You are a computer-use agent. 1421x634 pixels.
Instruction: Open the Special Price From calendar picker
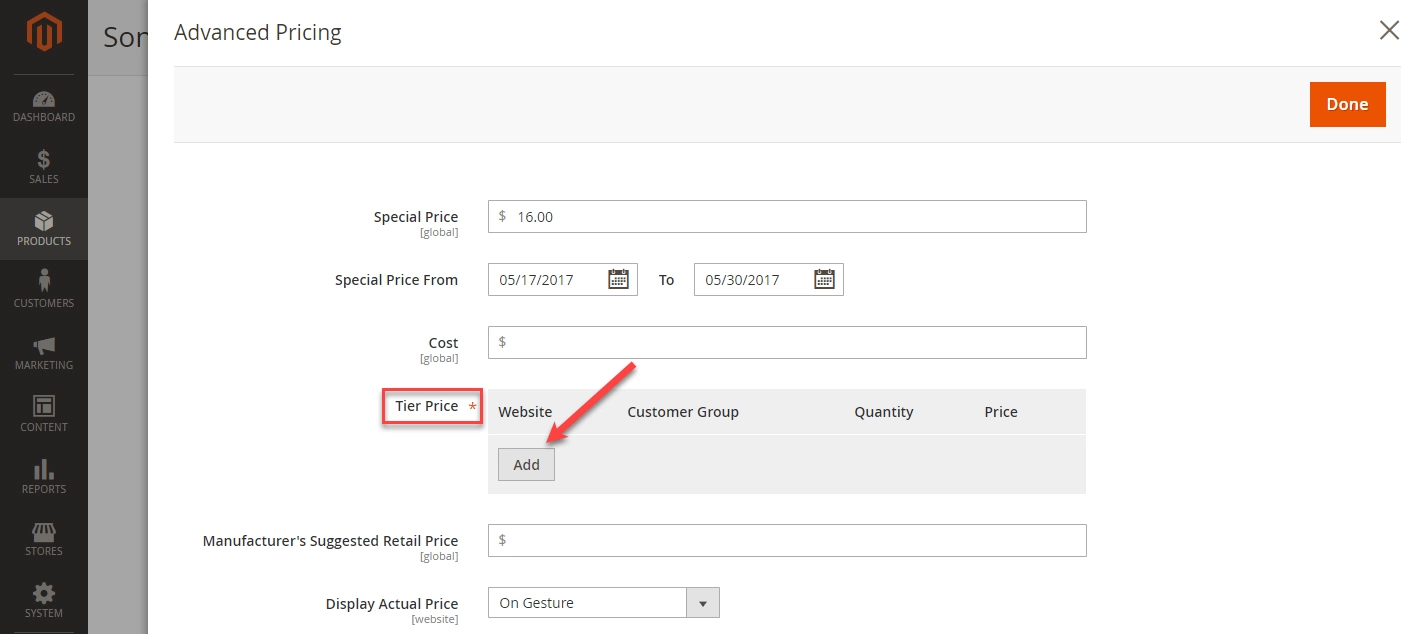[x=619, y=280]
